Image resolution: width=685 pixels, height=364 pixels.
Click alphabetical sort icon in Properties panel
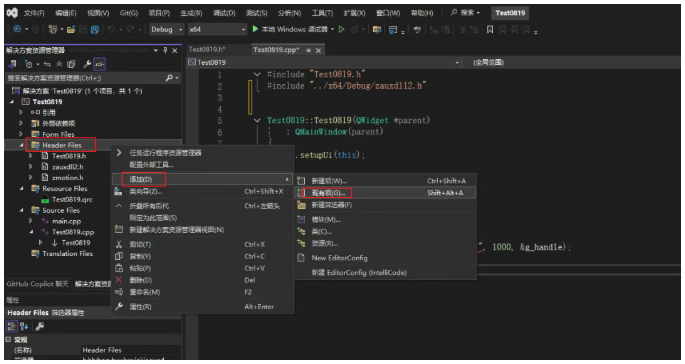[x=24, y=326]
